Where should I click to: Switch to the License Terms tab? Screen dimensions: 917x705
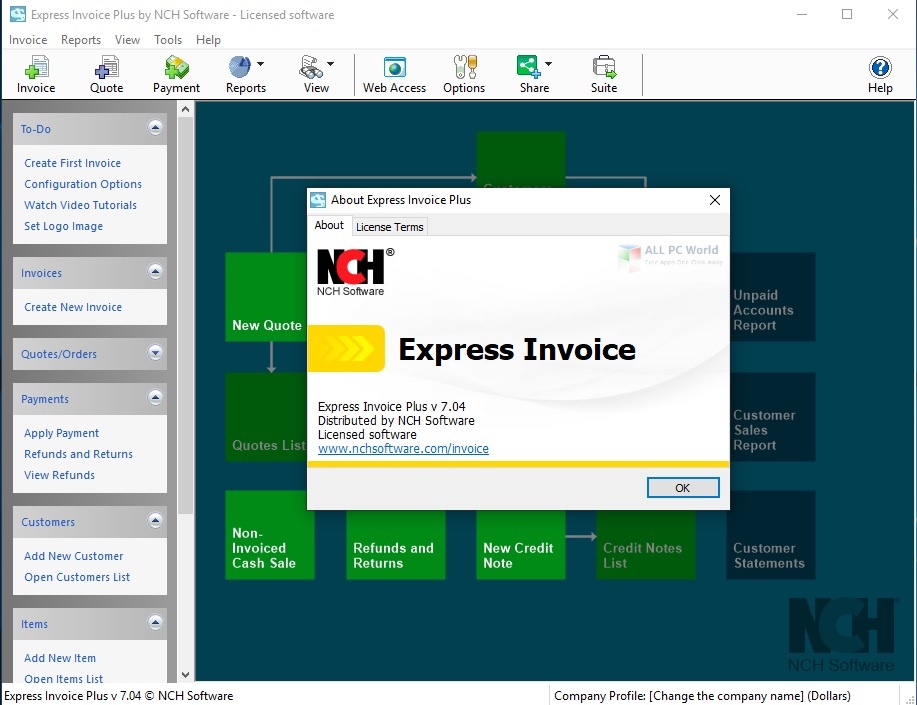[x=390, y=227]
